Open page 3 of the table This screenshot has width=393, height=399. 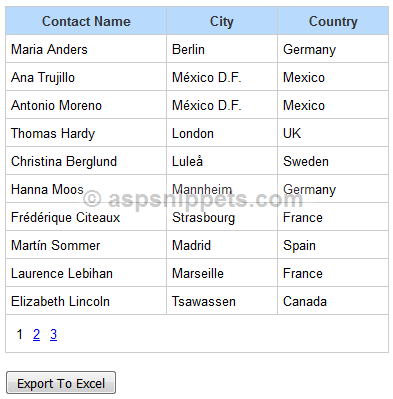53,334
